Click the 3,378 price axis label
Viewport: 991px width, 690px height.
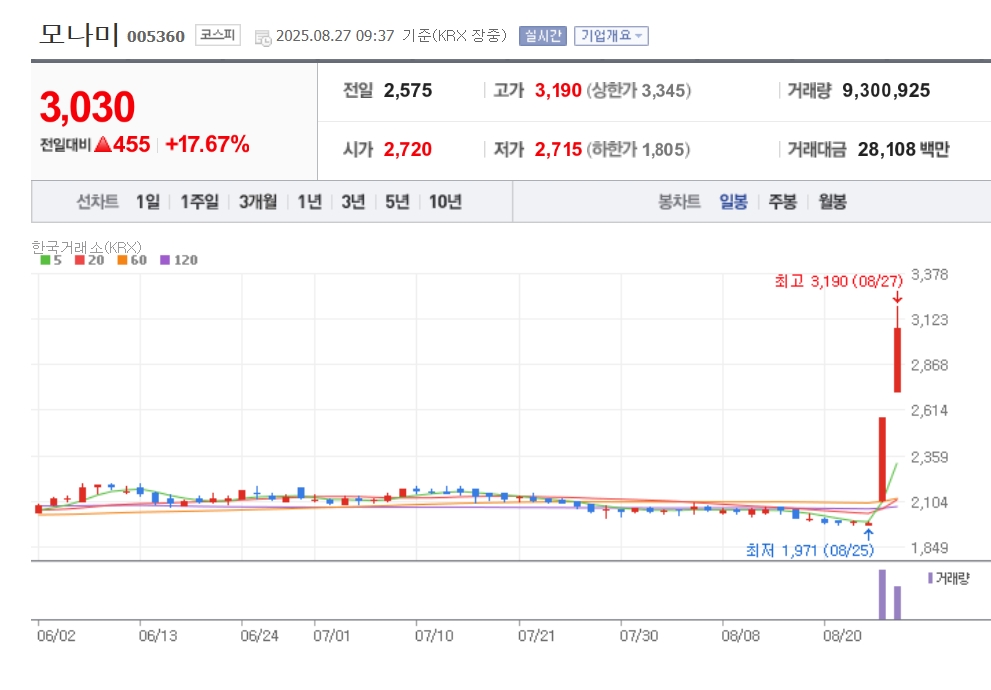(929, 275)
